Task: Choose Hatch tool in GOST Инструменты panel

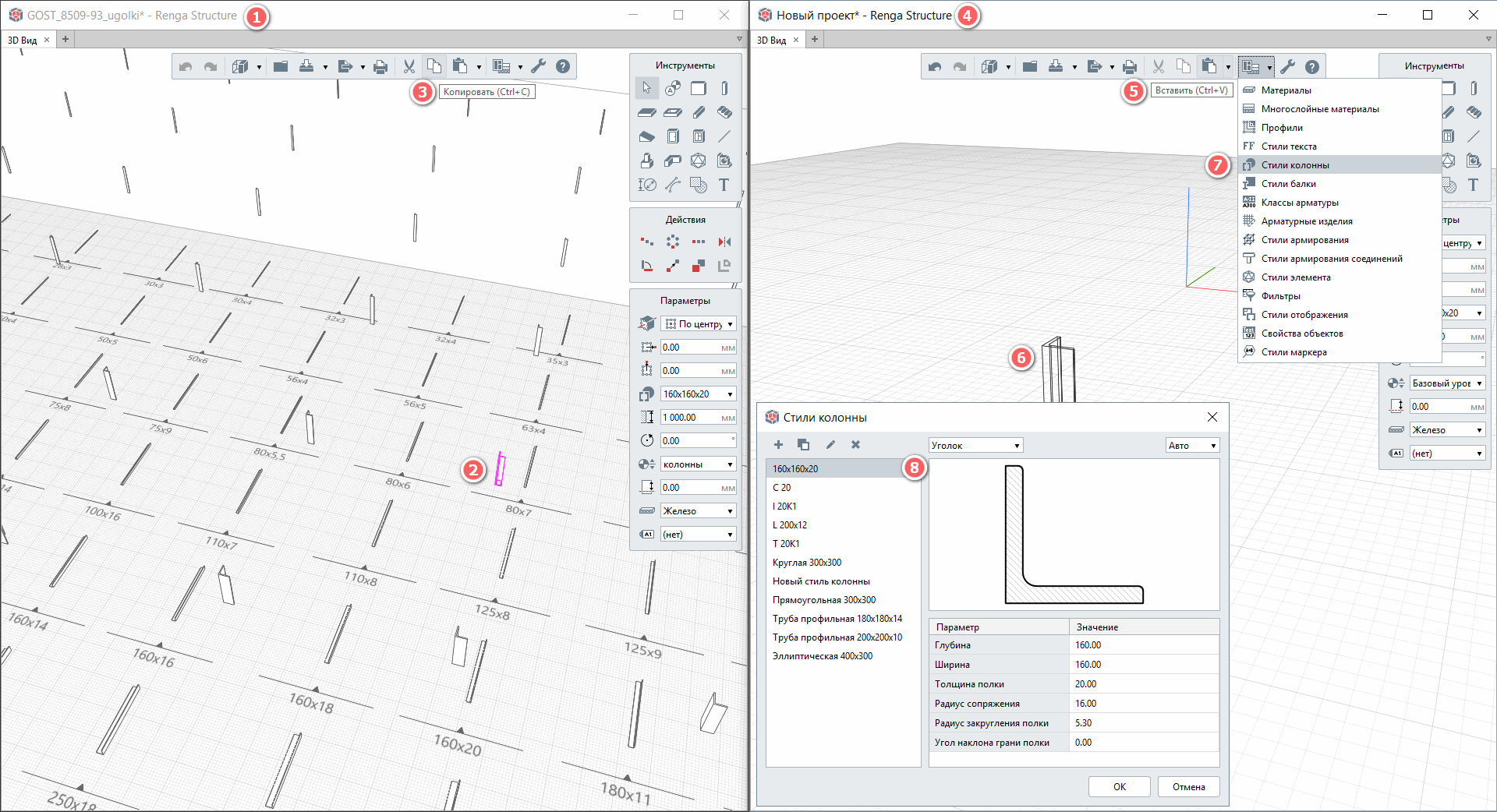Action: click(x=699, y=185)
